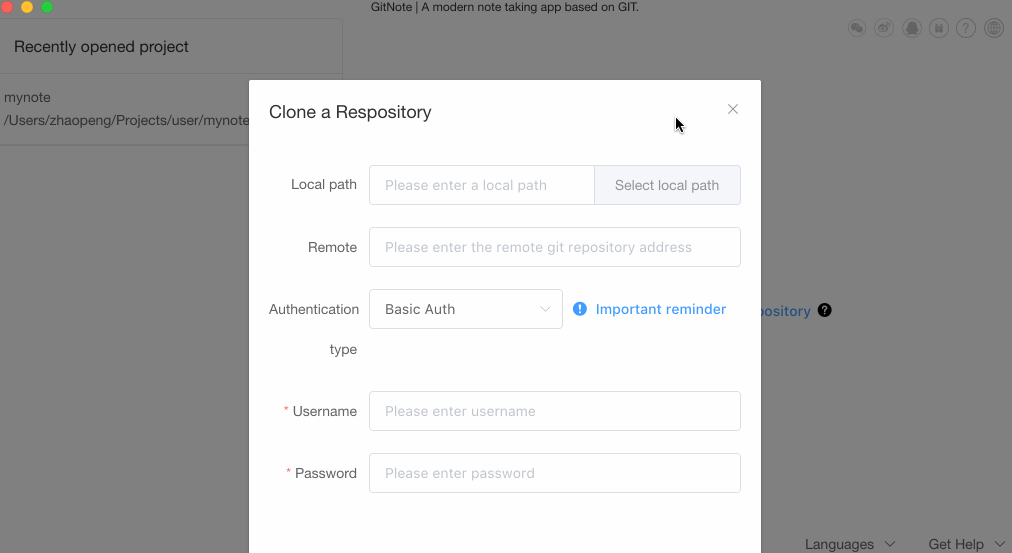Click the black question mark beside repository link

(x=824, y=310)
